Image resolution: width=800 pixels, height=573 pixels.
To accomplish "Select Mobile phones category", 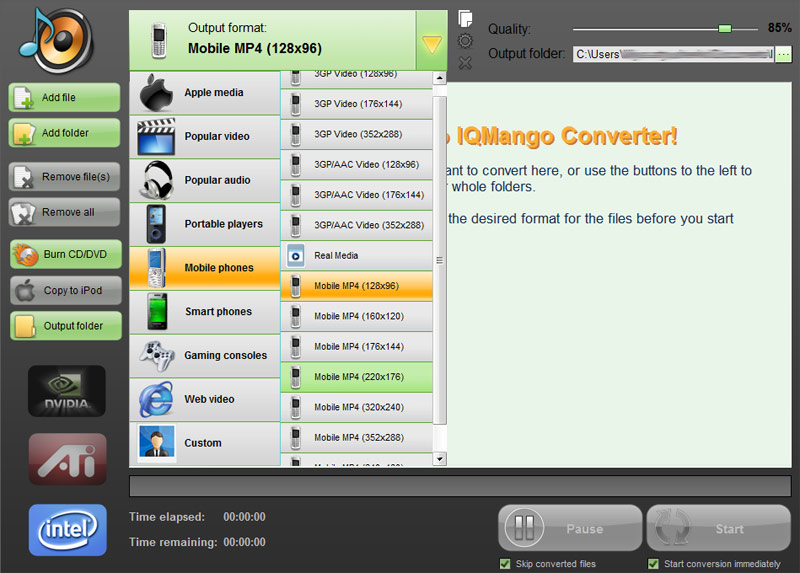I will [x=205, y=268].
